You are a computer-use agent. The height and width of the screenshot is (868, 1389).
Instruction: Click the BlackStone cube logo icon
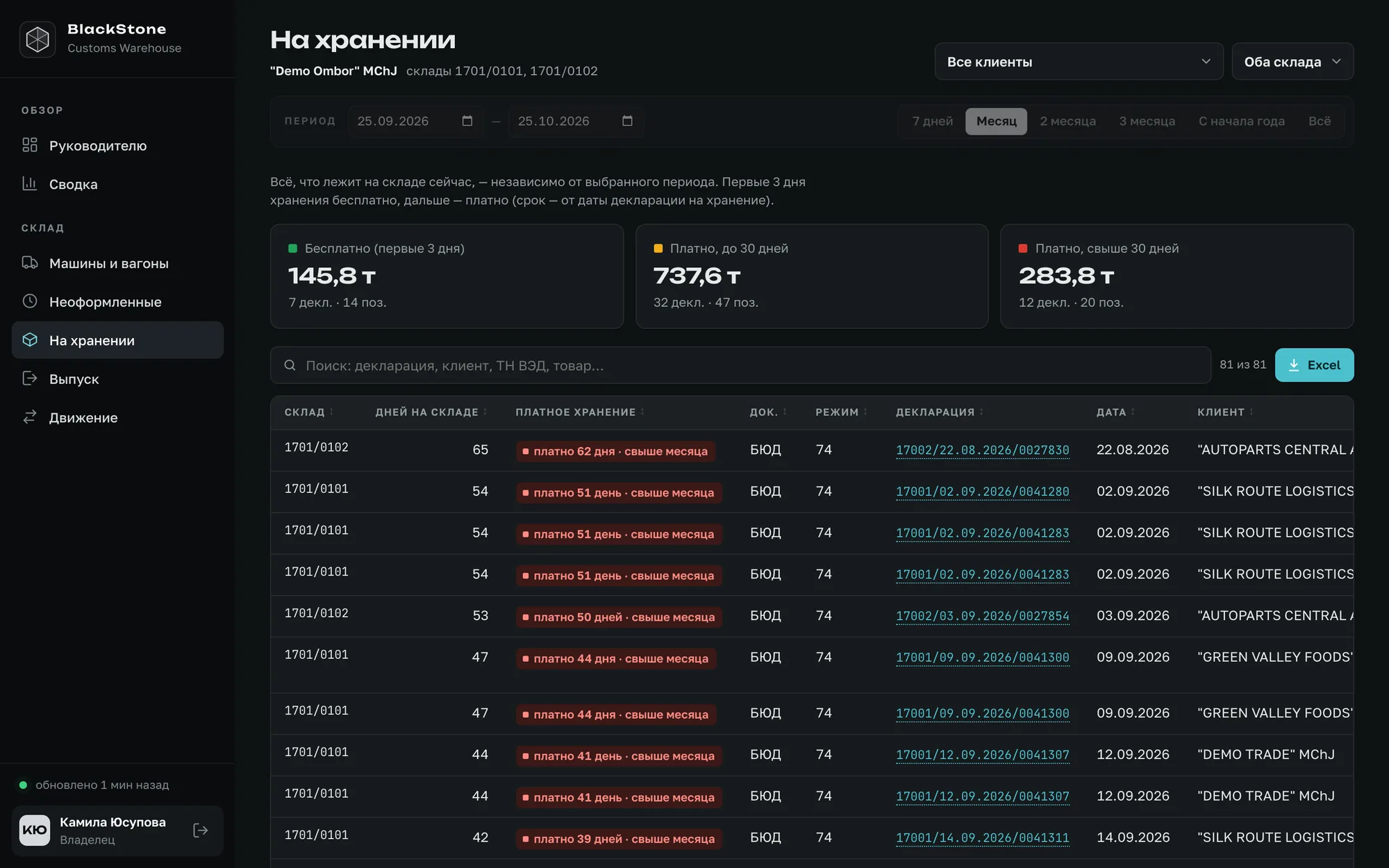coord(38,39)
